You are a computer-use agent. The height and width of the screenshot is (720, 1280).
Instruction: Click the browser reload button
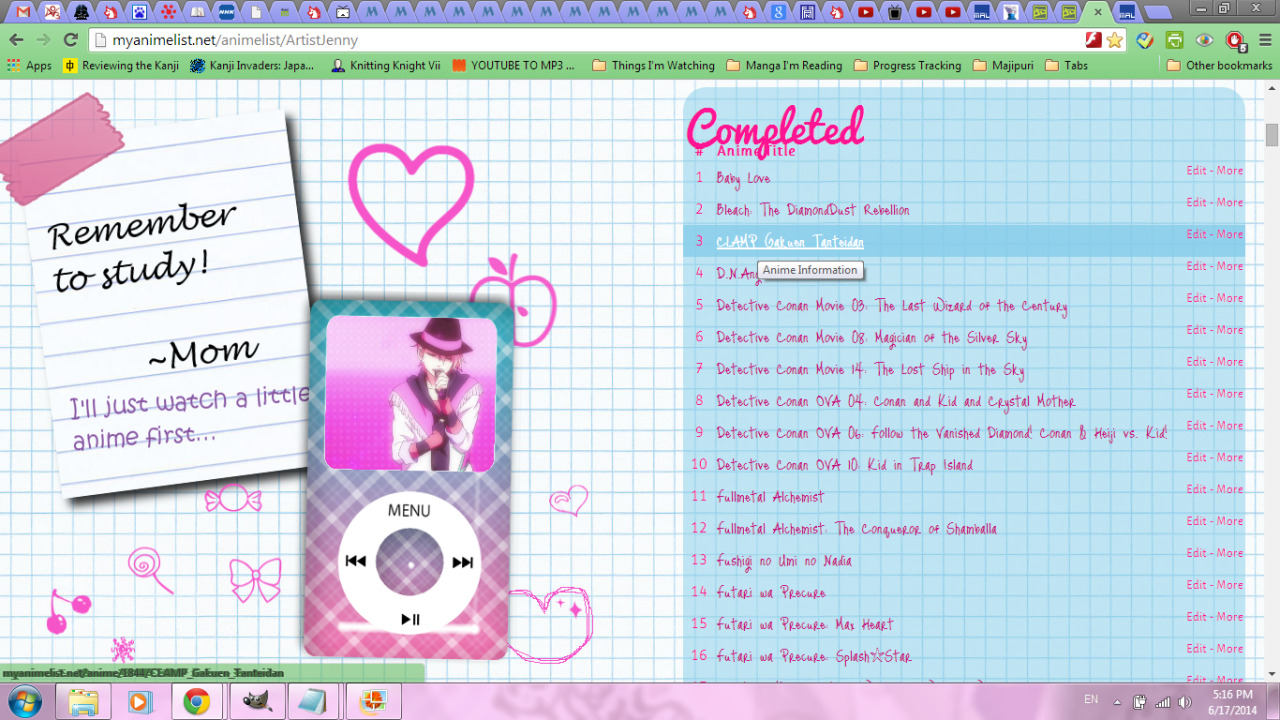click(70, 40)
